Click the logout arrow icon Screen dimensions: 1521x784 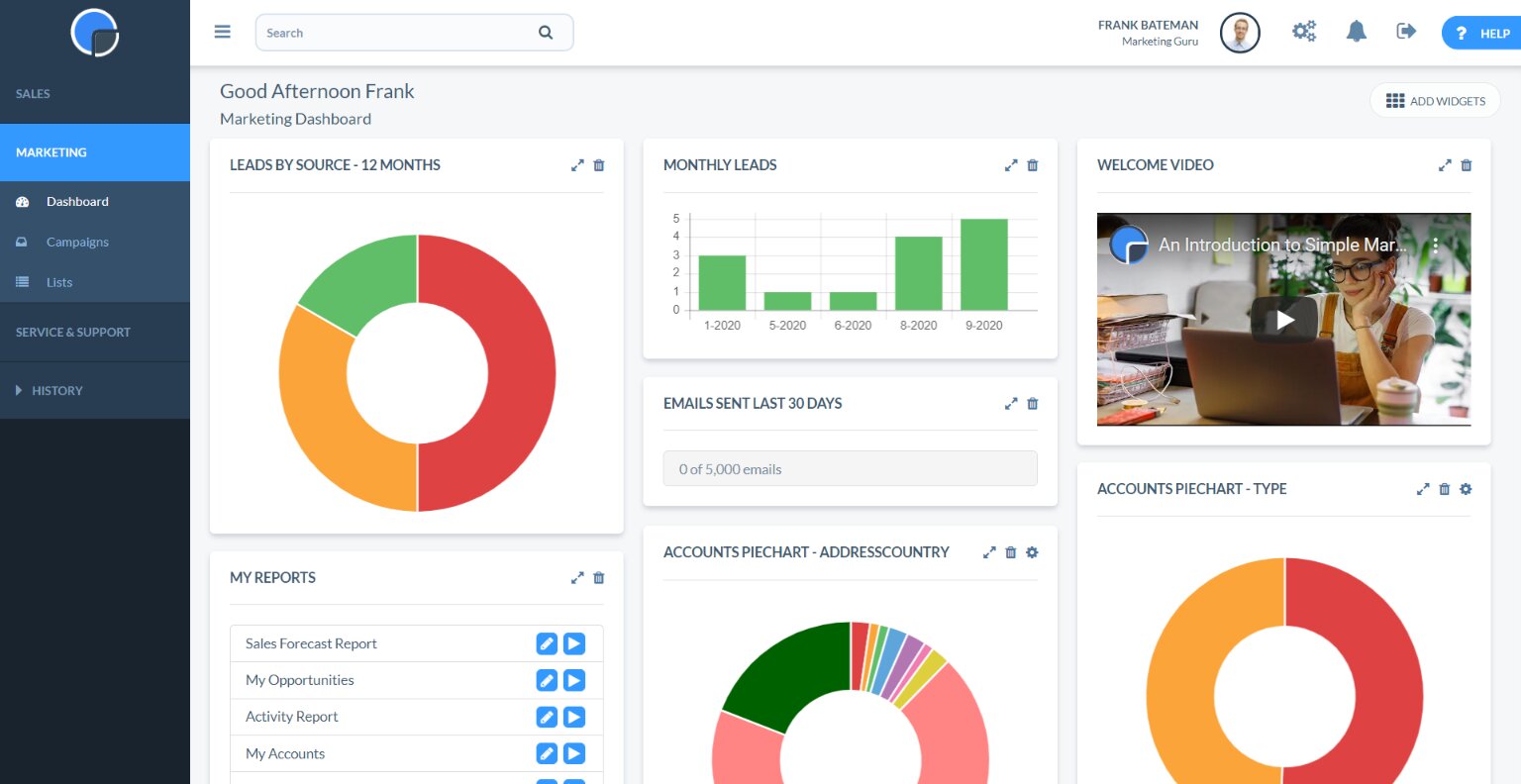[1406, 32]
